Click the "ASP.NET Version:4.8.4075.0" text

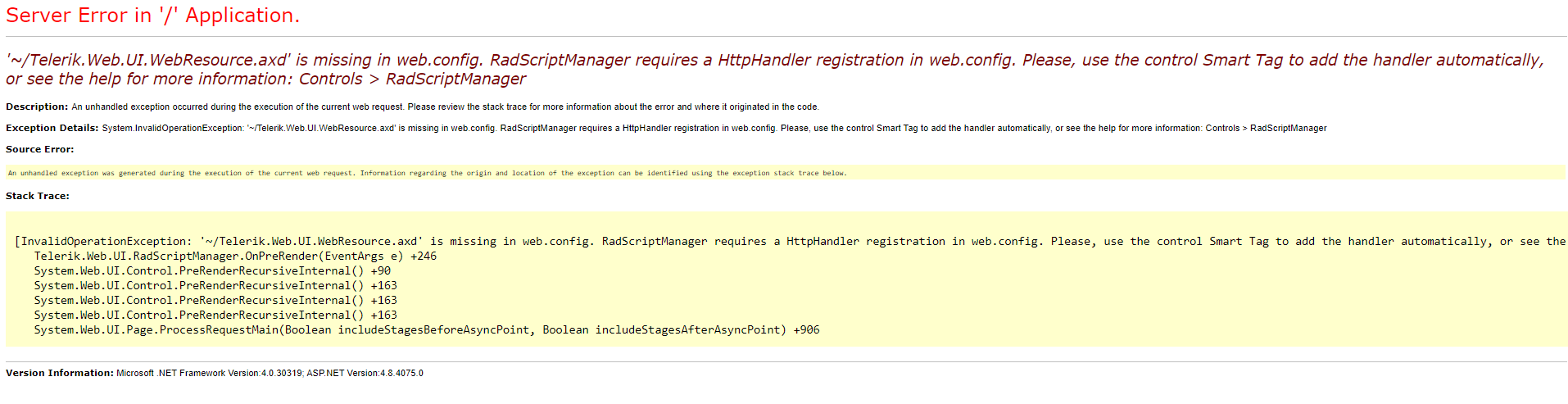365,373
